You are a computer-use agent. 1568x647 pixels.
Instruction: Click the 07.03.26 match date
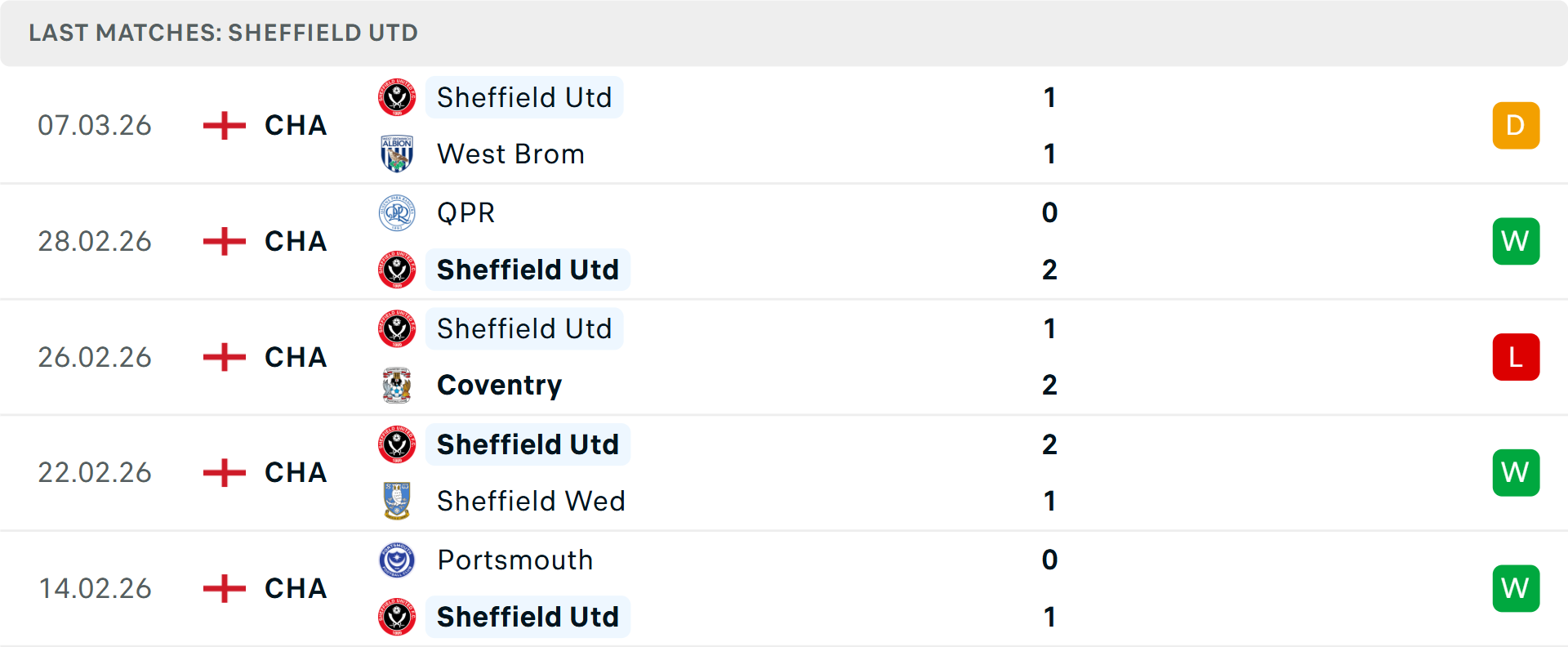(x=95, y=125)
